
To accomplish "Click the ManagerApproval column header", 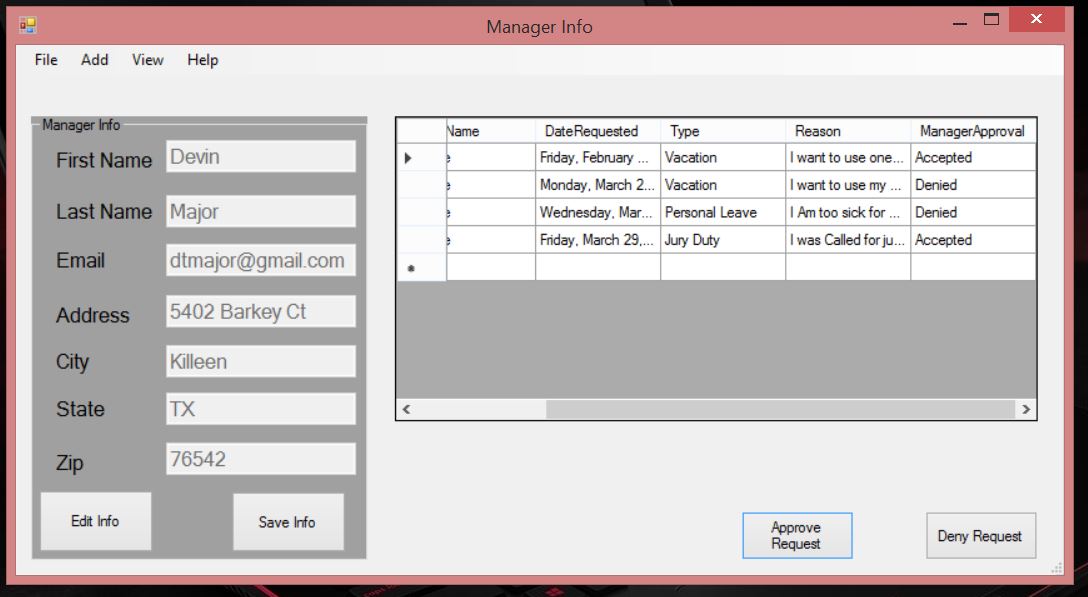I will coord(972,131).
